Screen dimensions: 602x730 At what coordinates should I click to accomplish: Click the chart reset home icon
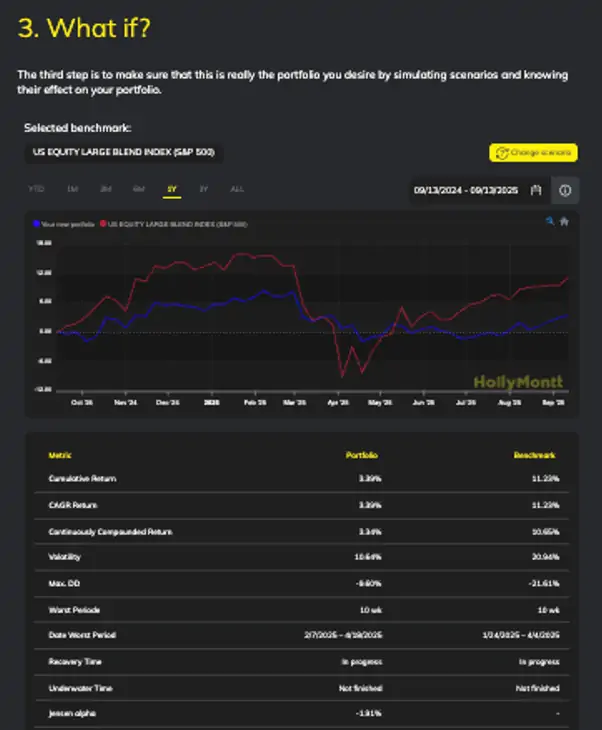(x=564, y=221)
